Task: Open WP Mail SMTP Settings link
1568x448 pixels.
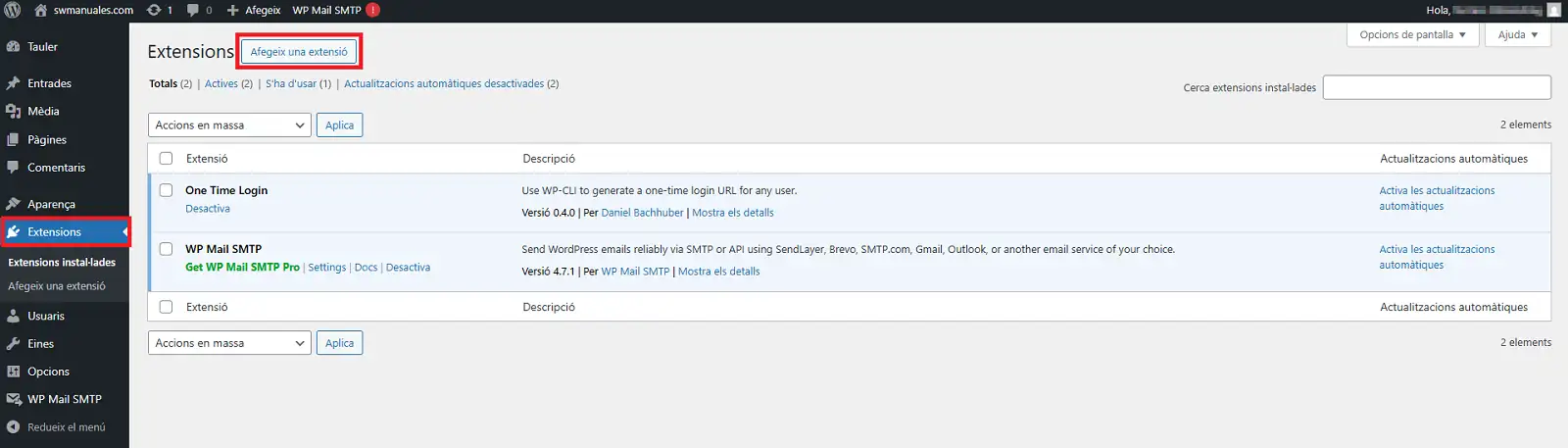Action: coord(327,268)
